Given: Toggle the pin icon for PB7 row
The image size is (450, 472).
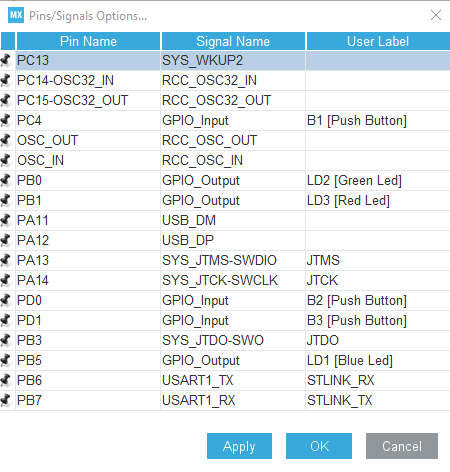Looking at the screenshot, I should pyautogui.click(x=5, y=400).
